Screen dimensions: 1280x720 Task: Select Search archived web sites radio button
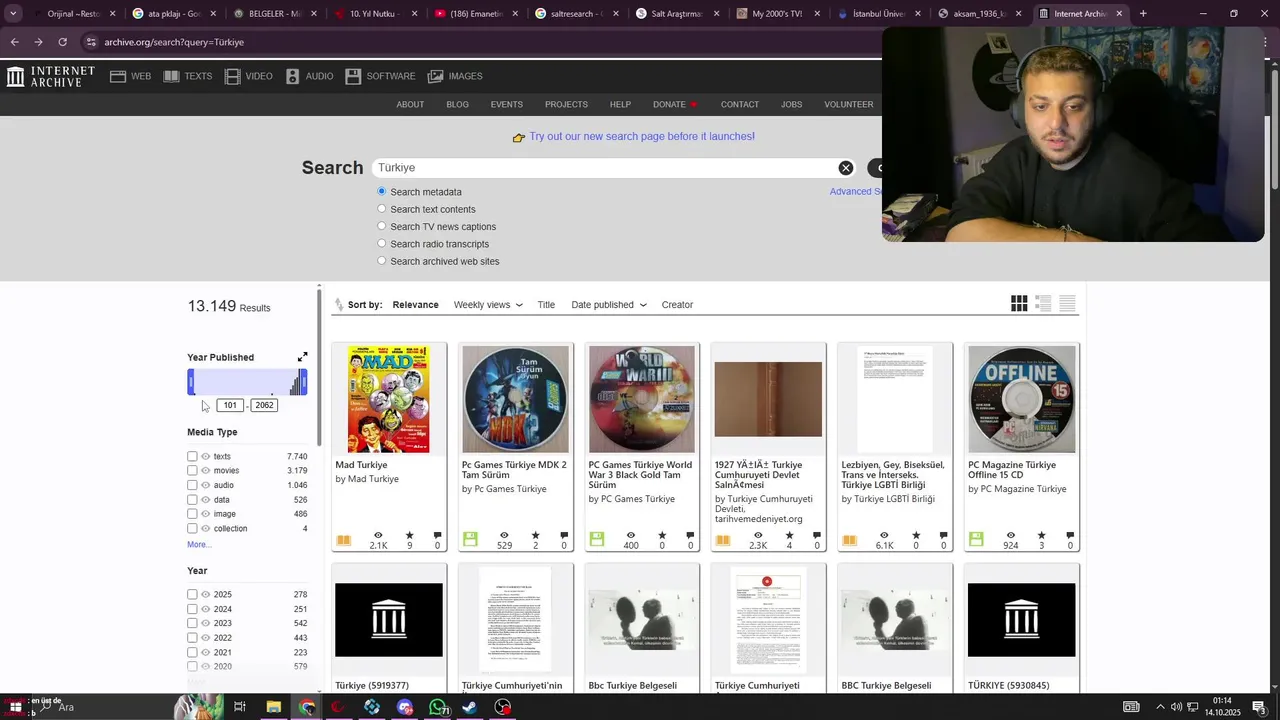point(381,261)
